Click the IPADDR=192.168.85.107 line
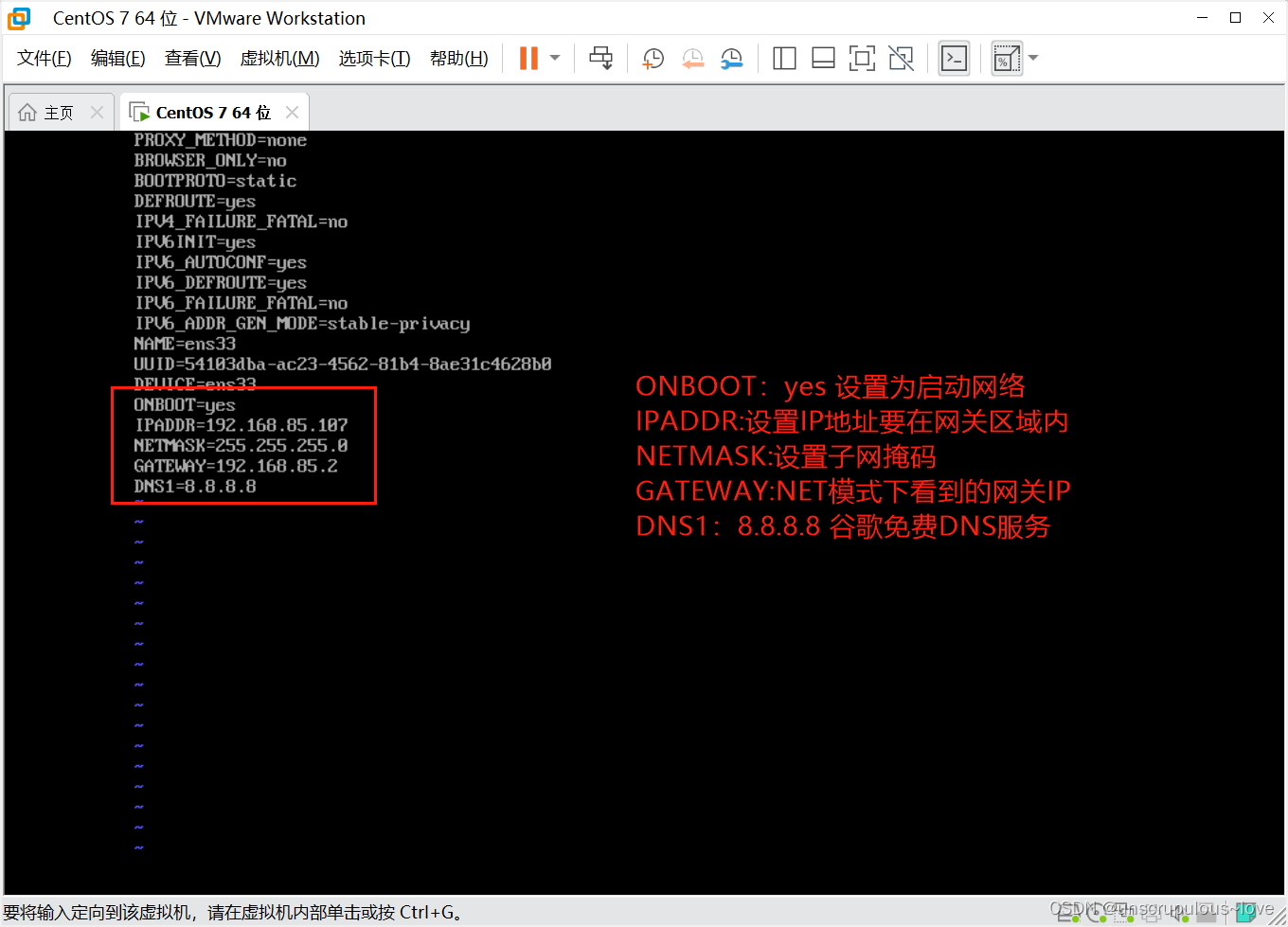The width and height of the screenshot is (1288, 927). click(x=241, y=425)
